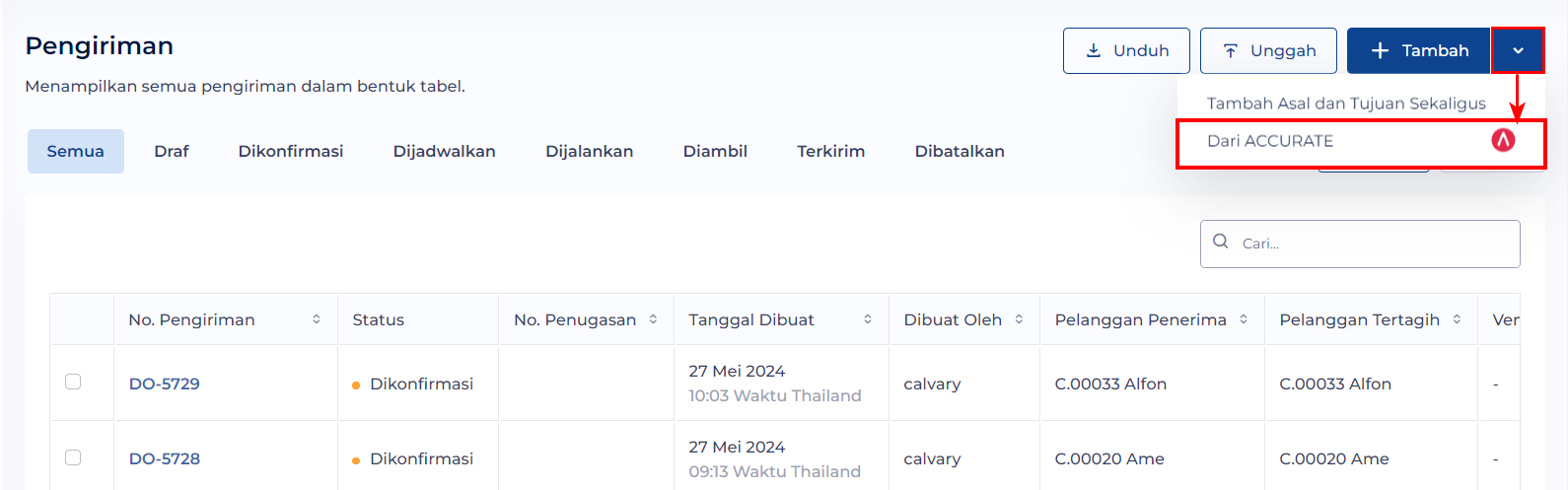Sort by No. Penugasan column arrows
1568x490 pixels.
(653, 319)
